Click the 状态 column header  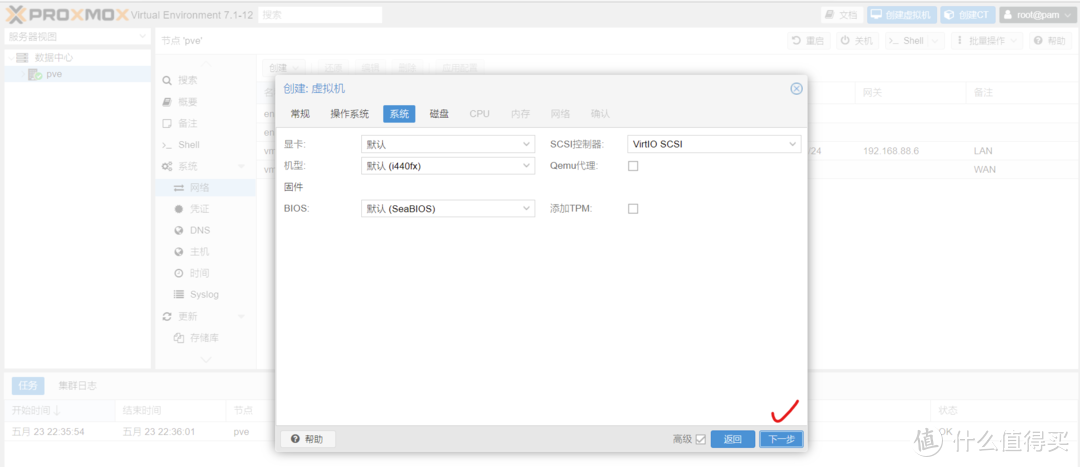coord(1002,411)
